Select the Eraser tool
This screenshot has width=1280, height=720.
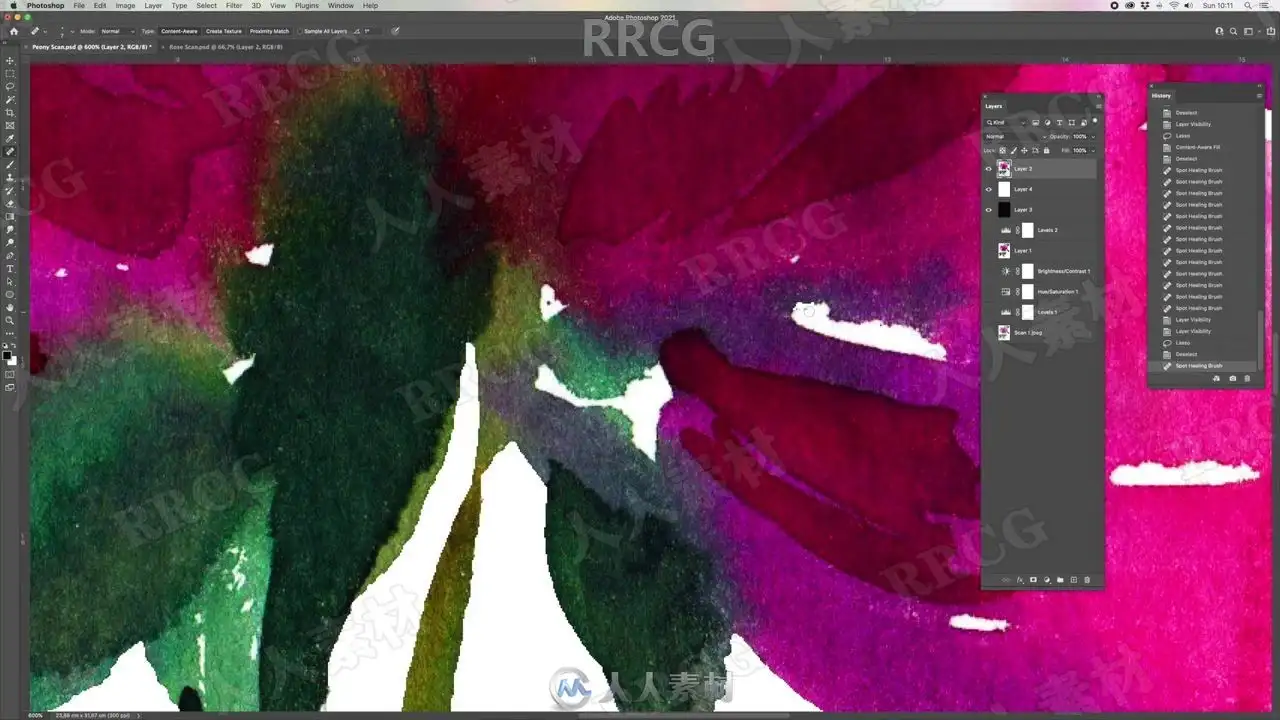coord(10,203)
